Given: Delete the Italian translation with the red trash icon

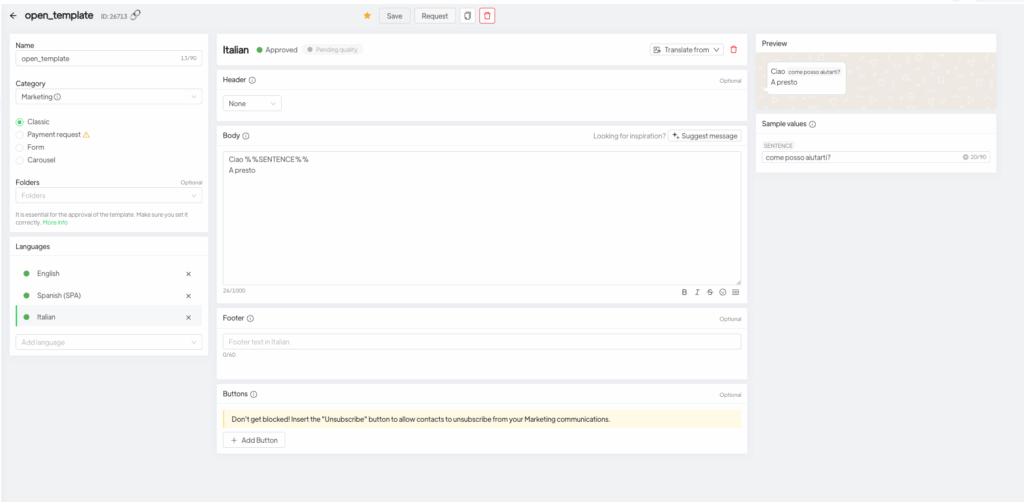Looking at the screenshot, I should click(734, 49).
